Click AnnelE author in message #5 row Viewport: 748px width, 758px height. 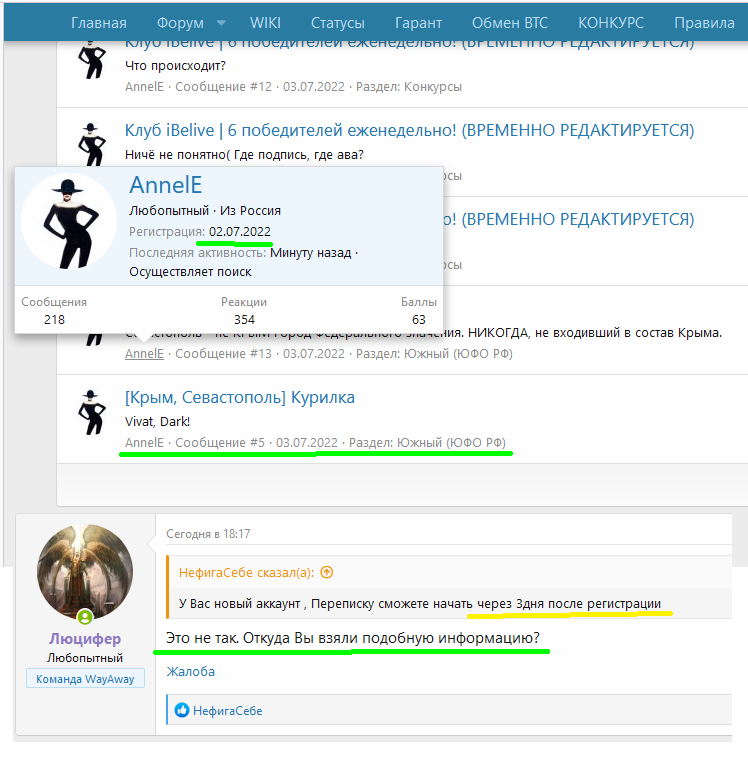click(x=144, y=443)
